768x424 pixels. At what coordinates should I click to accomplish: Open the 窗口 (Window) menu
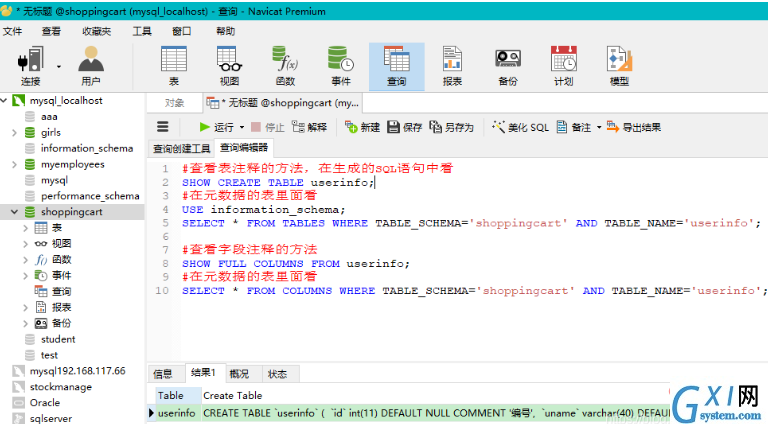[x=182, y=31]
